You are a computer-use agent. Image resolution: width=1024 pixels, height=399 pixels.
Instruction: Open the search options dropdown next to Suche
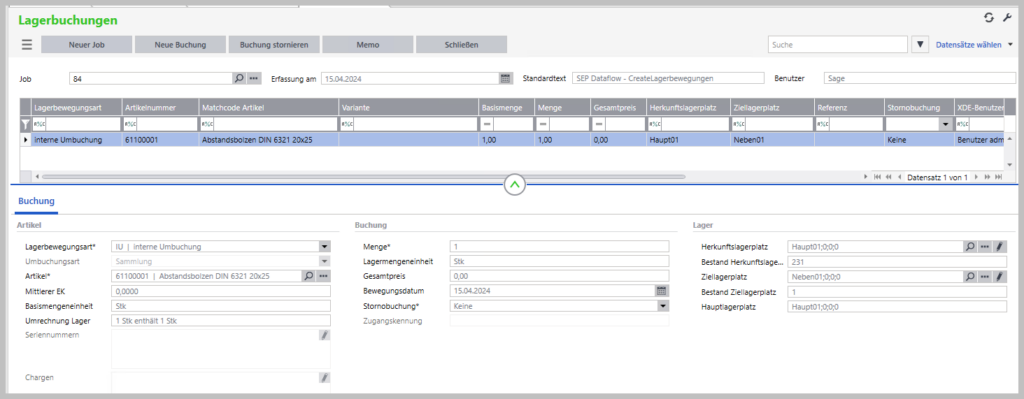pos(920,44)
